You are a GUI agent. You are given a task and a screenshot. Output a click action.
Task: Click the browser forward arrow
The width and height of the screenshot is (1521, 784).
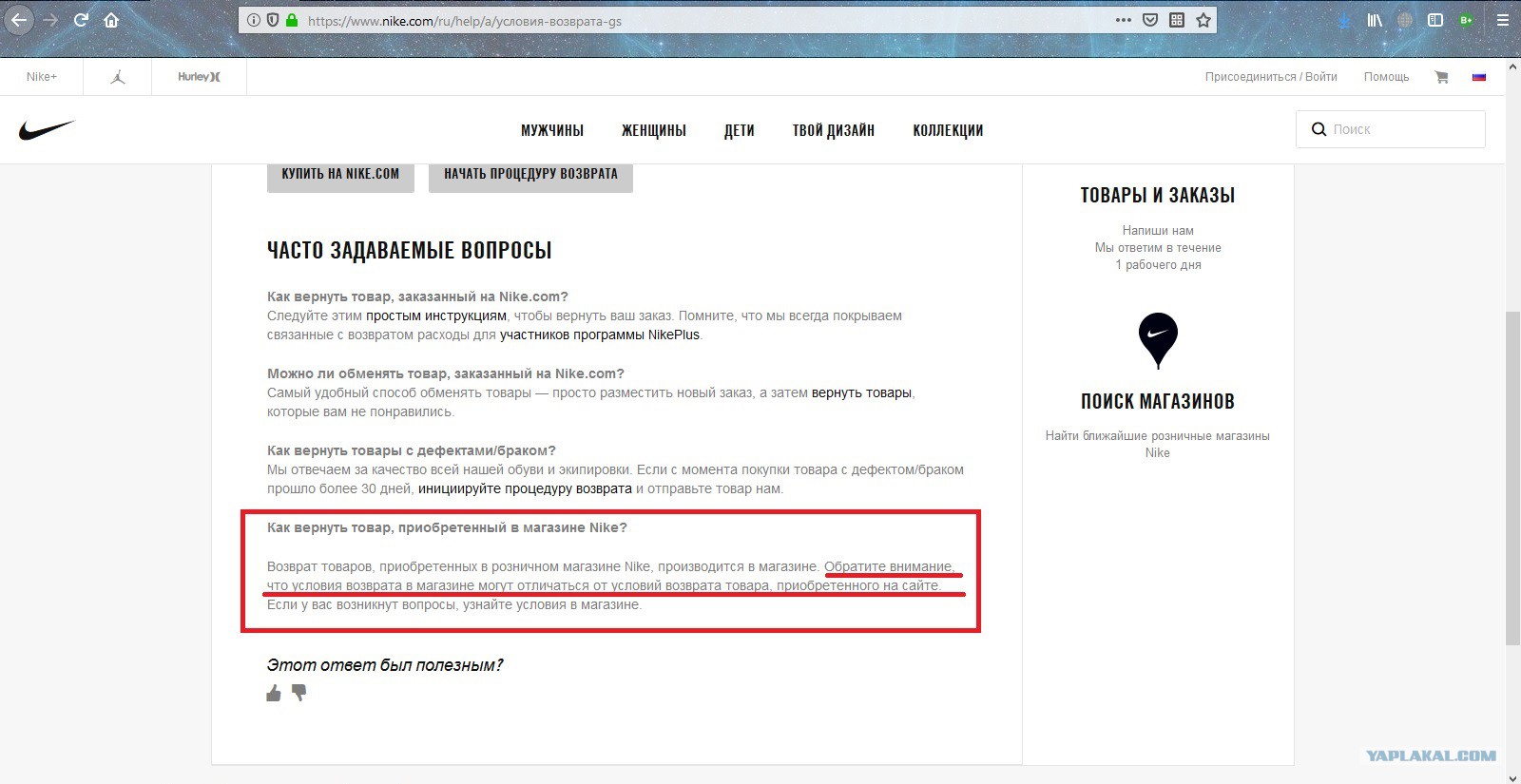coord(50,20)
